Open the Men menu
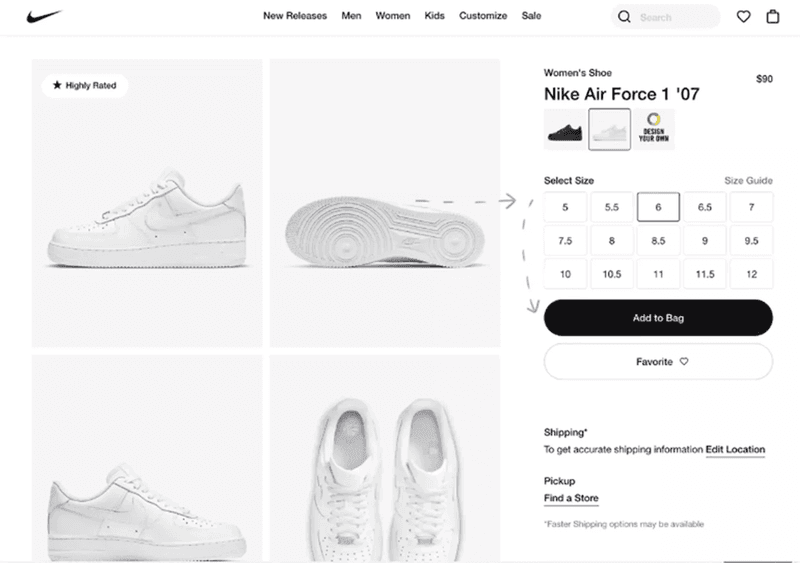800x563 pixels. pyautogui.click(x=351, y=16)
